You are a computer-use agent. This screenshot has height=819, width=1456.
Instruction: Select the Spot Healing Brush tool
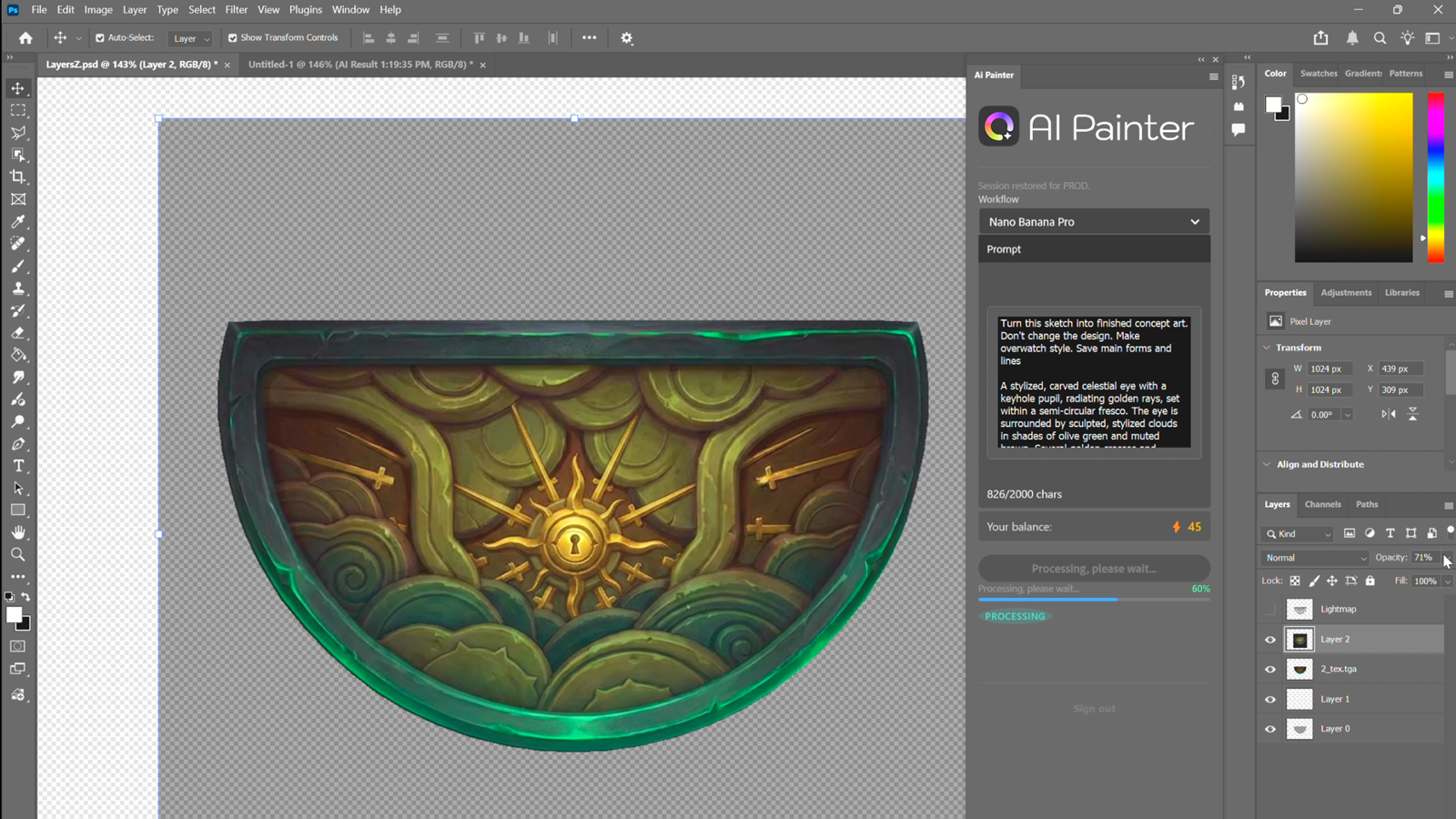tap(18, 244)
